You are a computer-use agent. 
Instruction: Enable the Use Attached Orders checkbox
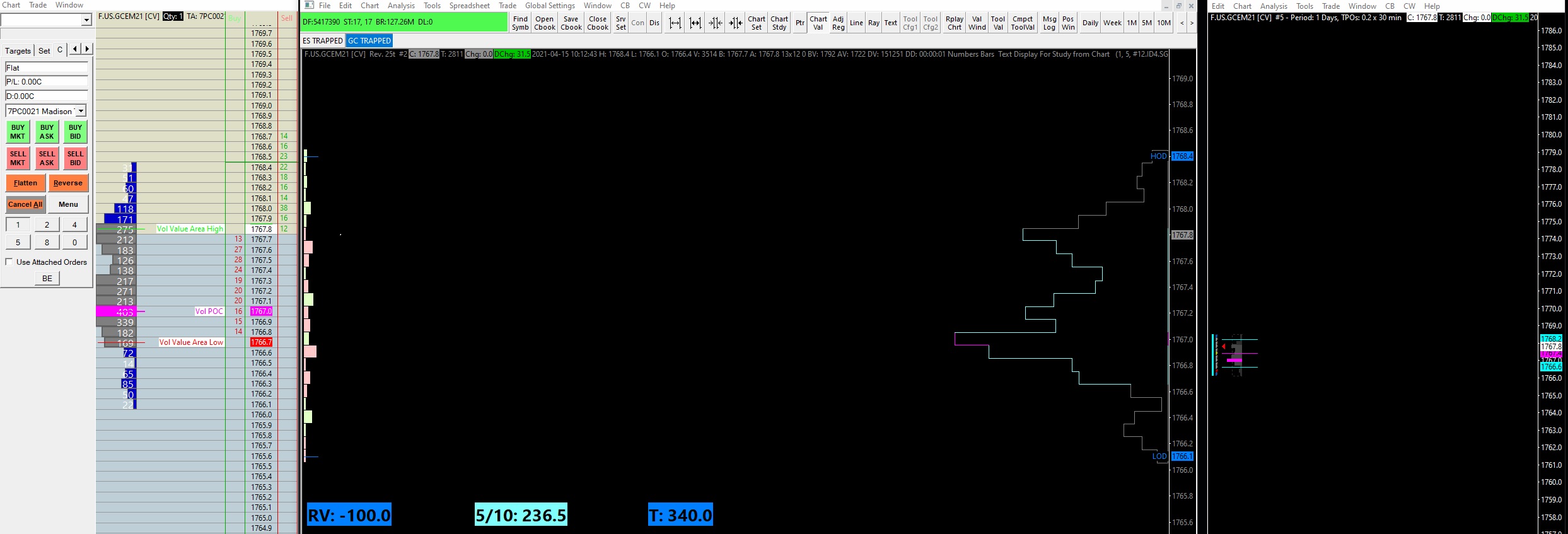click(x=9, y=262)
